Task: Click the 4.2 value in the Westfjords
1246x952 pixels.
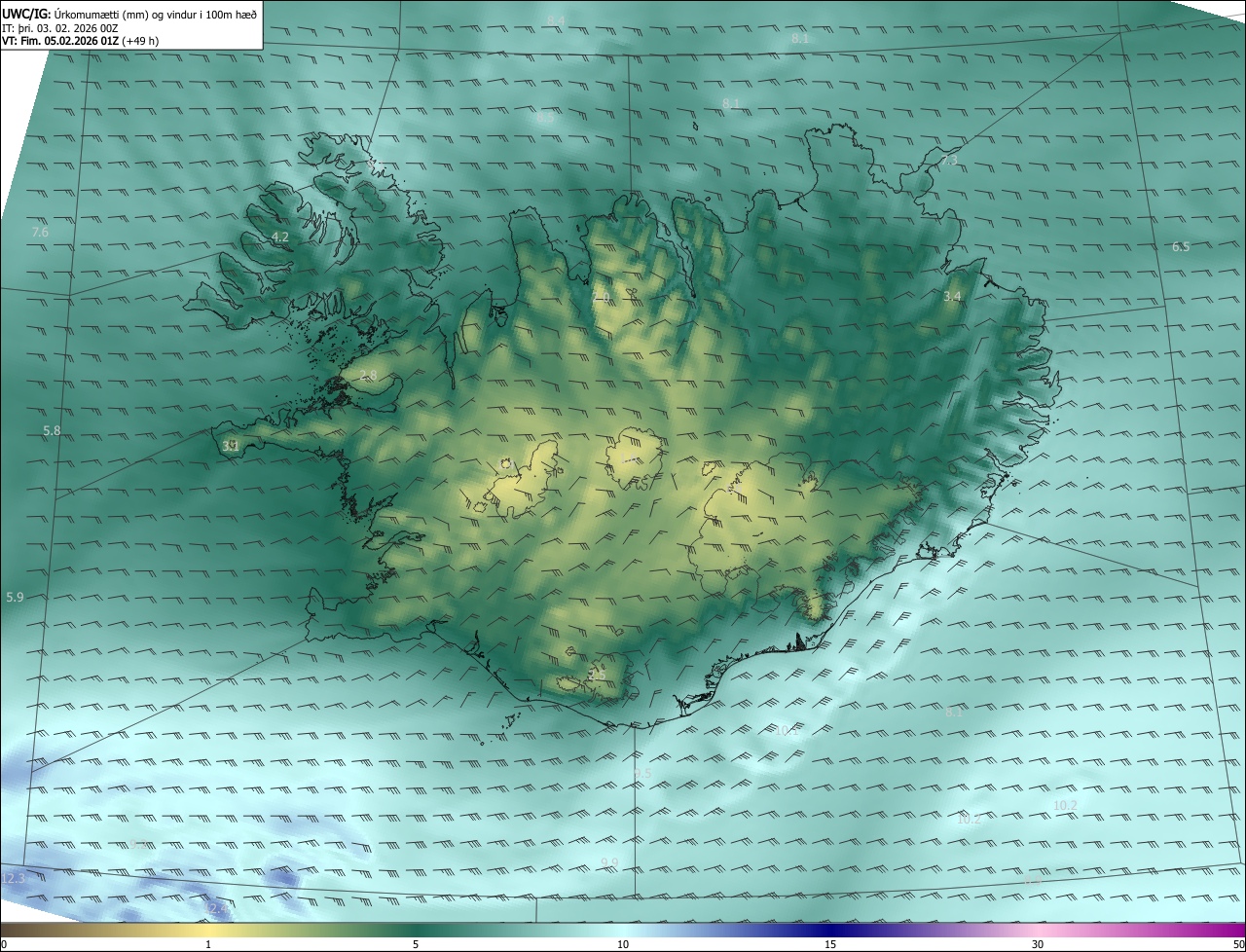Action: [280, 238]
